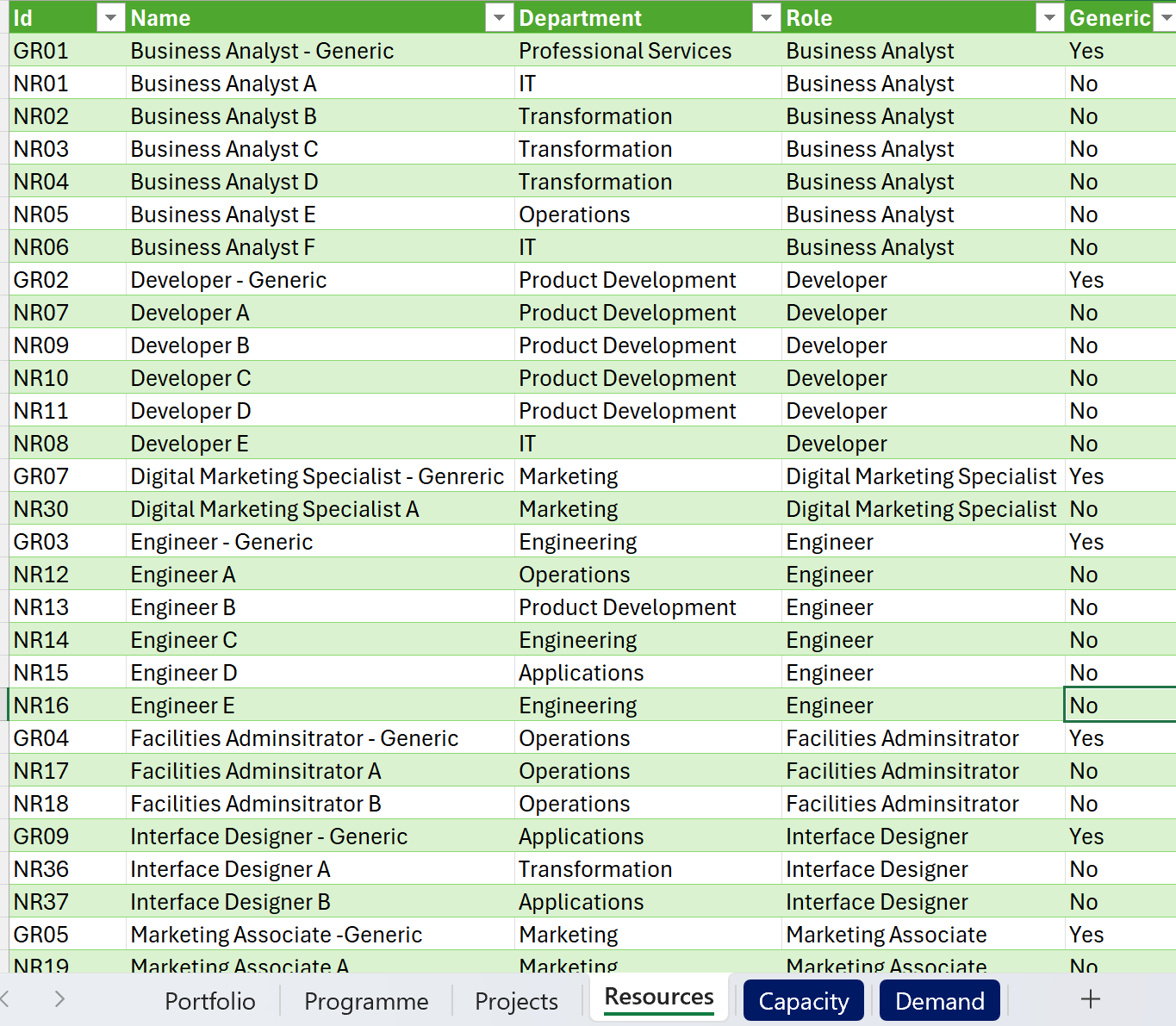
Task: Open the Demand sheet
Action: [940, 1000]
